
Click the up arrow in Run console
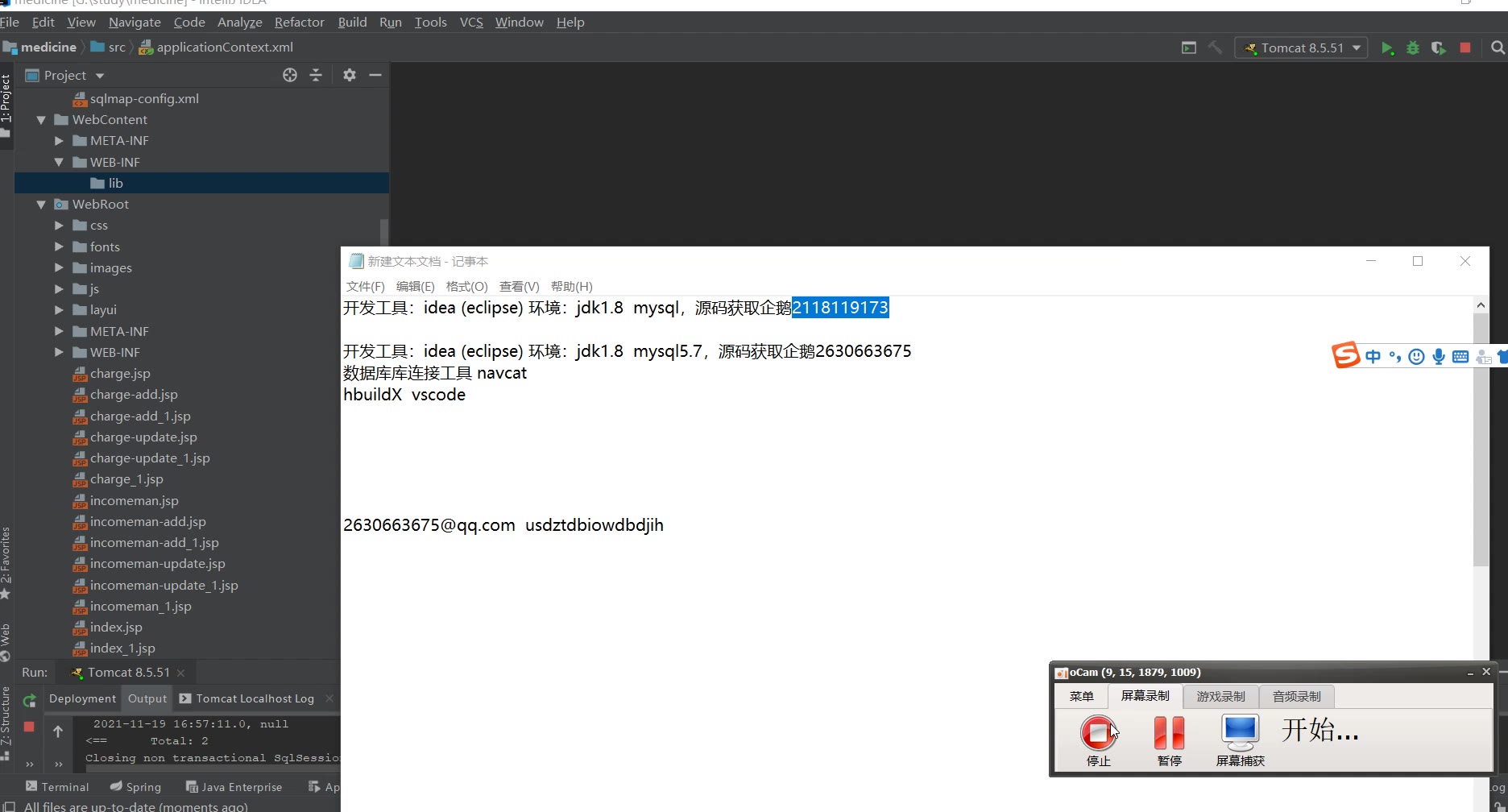[x=58, y=731]
